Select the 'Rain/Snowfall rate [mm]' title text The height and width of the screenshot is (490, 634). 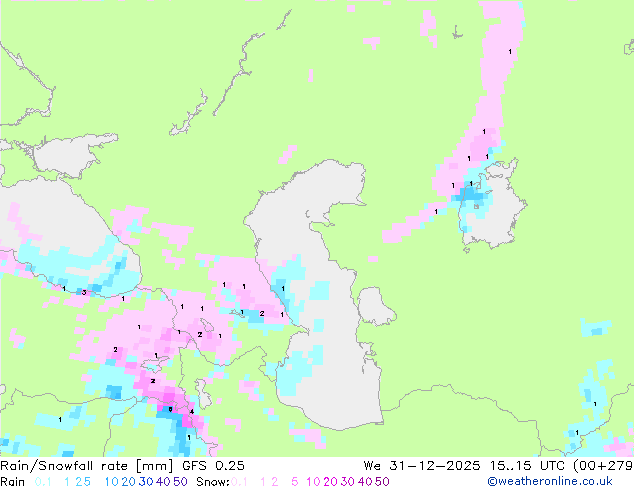click(x=87, y=466)
